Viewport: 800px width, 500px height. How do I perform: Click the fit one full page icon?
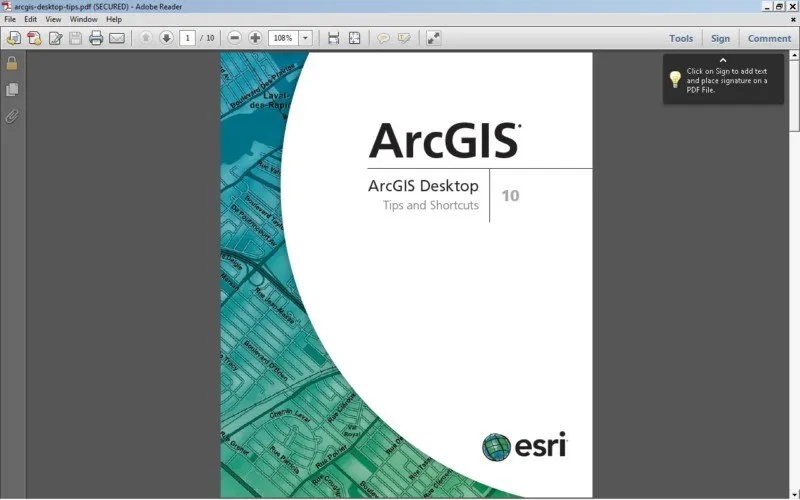pos(355,38)
